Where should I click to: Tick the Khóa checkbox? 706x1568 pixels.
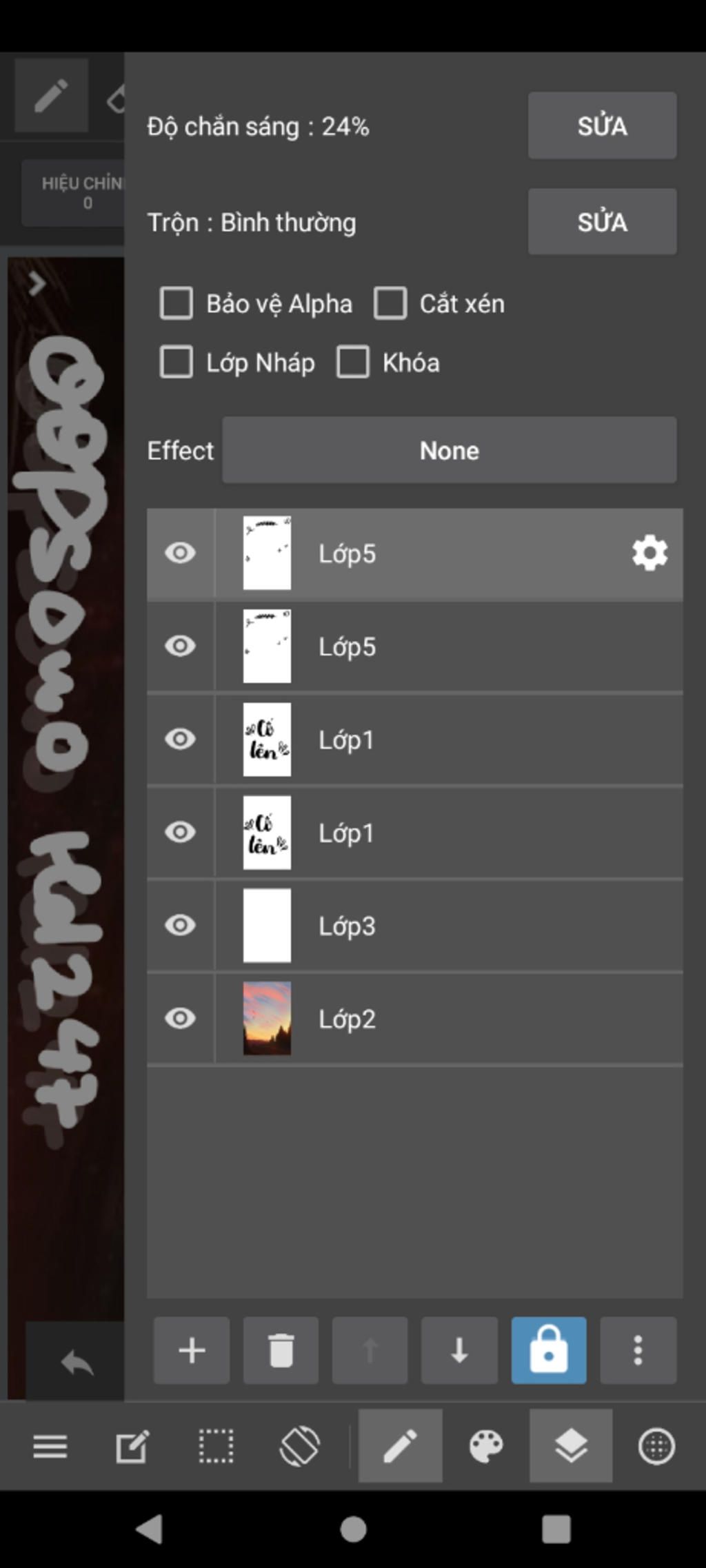(x=353, y=362)
